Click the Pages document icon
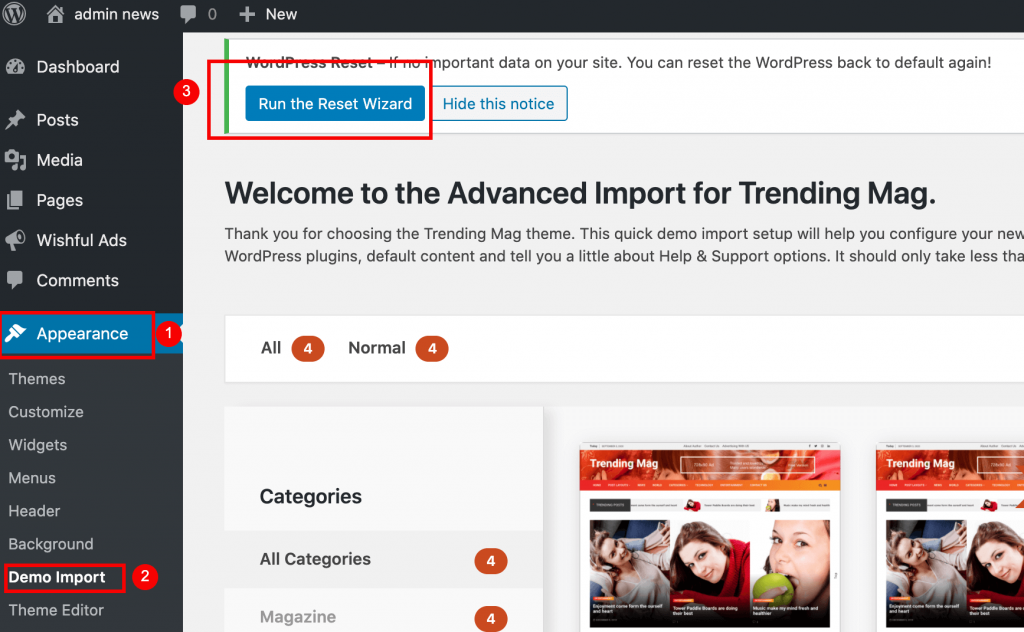Viewport: 1024px width, 632px height. [15, 200]
